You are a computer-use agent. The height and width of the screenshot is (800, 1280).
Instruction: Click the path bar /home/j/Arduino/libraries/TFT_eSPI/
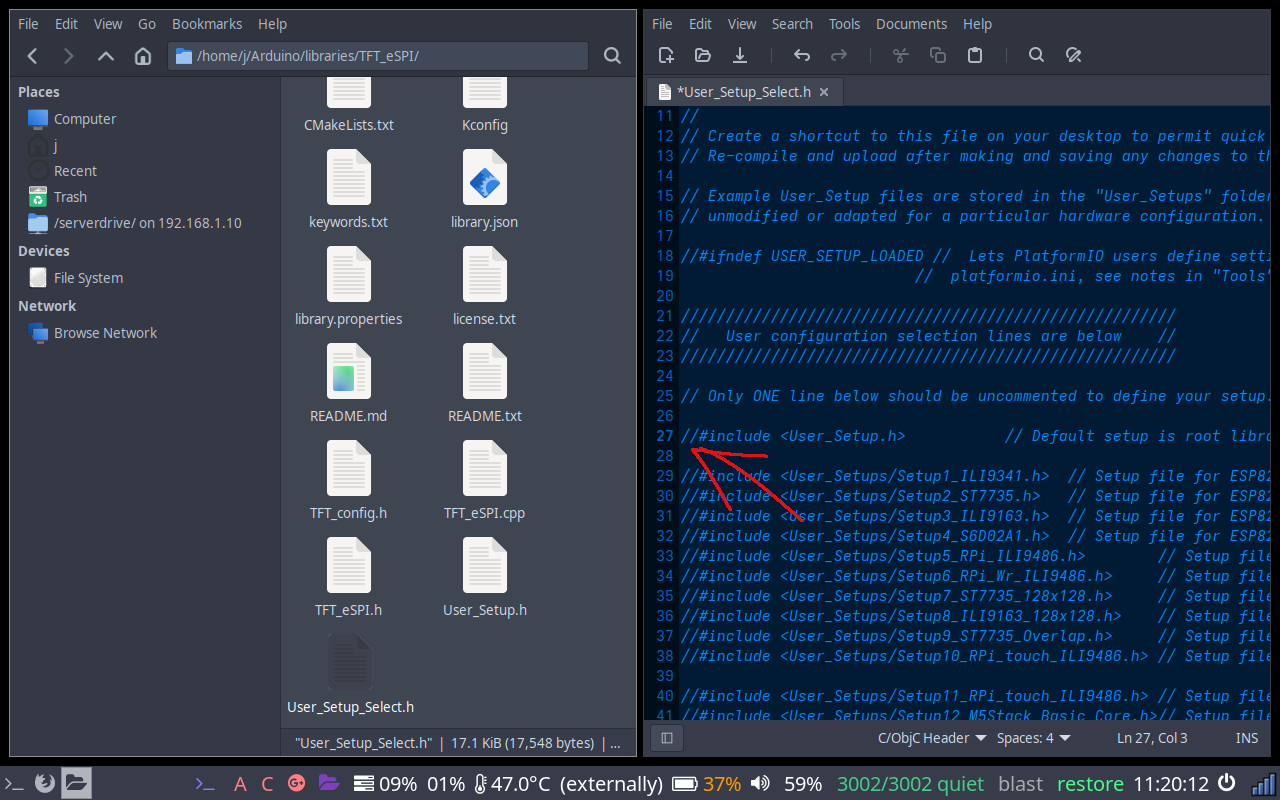point(378,56)
